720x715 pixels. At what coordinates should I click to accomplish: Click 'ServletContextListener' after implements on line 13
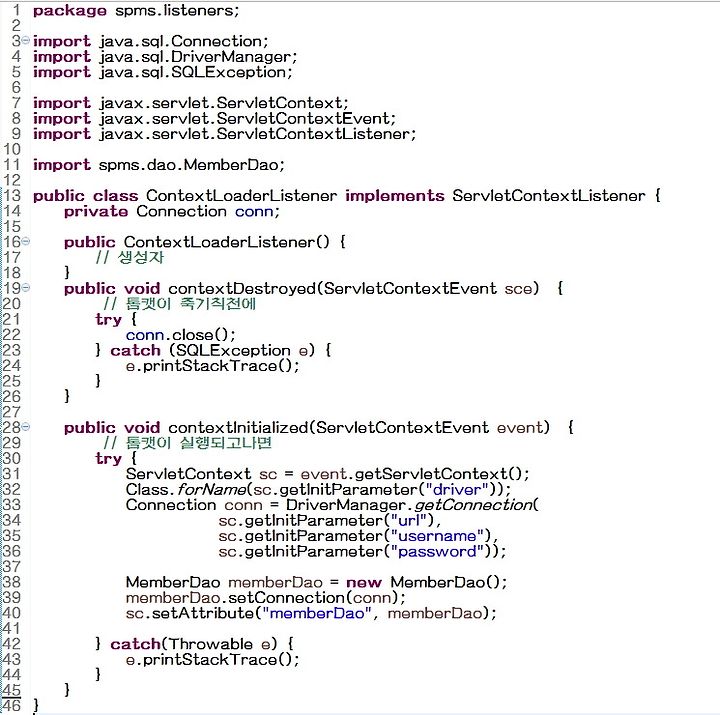(549, 196)
